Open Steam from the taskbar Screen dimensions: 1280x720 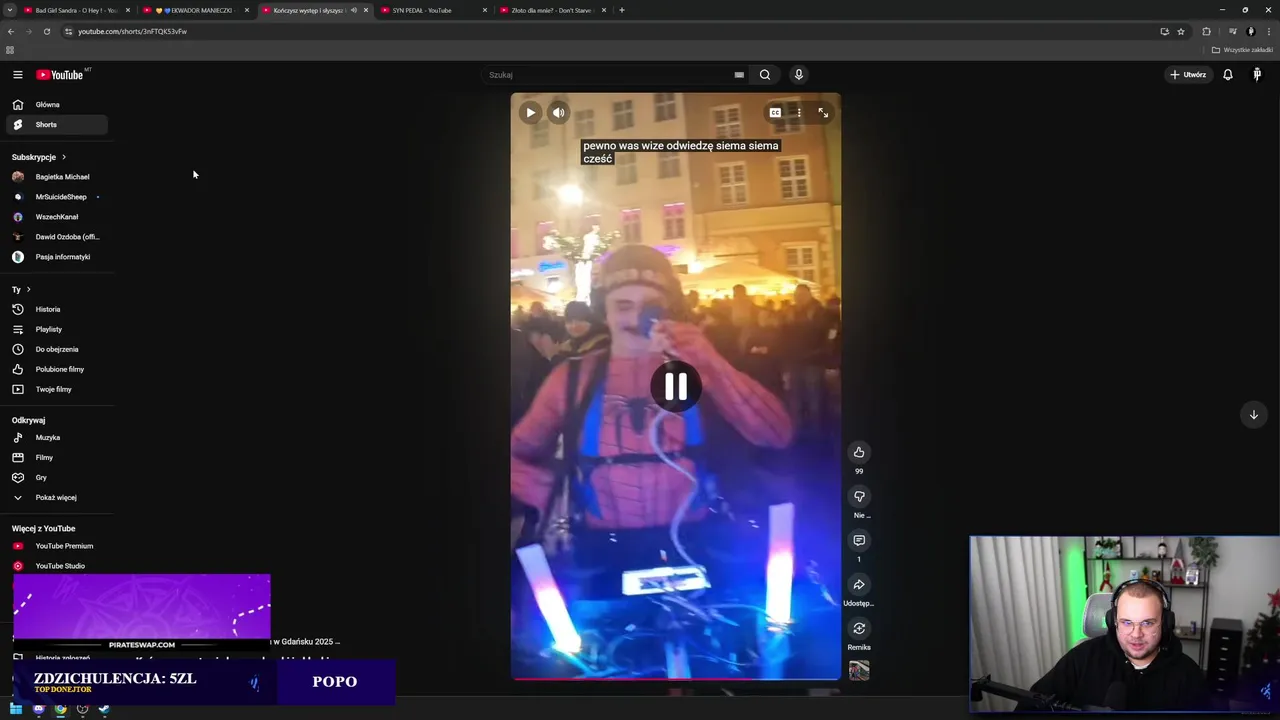(x=104, y=709)
